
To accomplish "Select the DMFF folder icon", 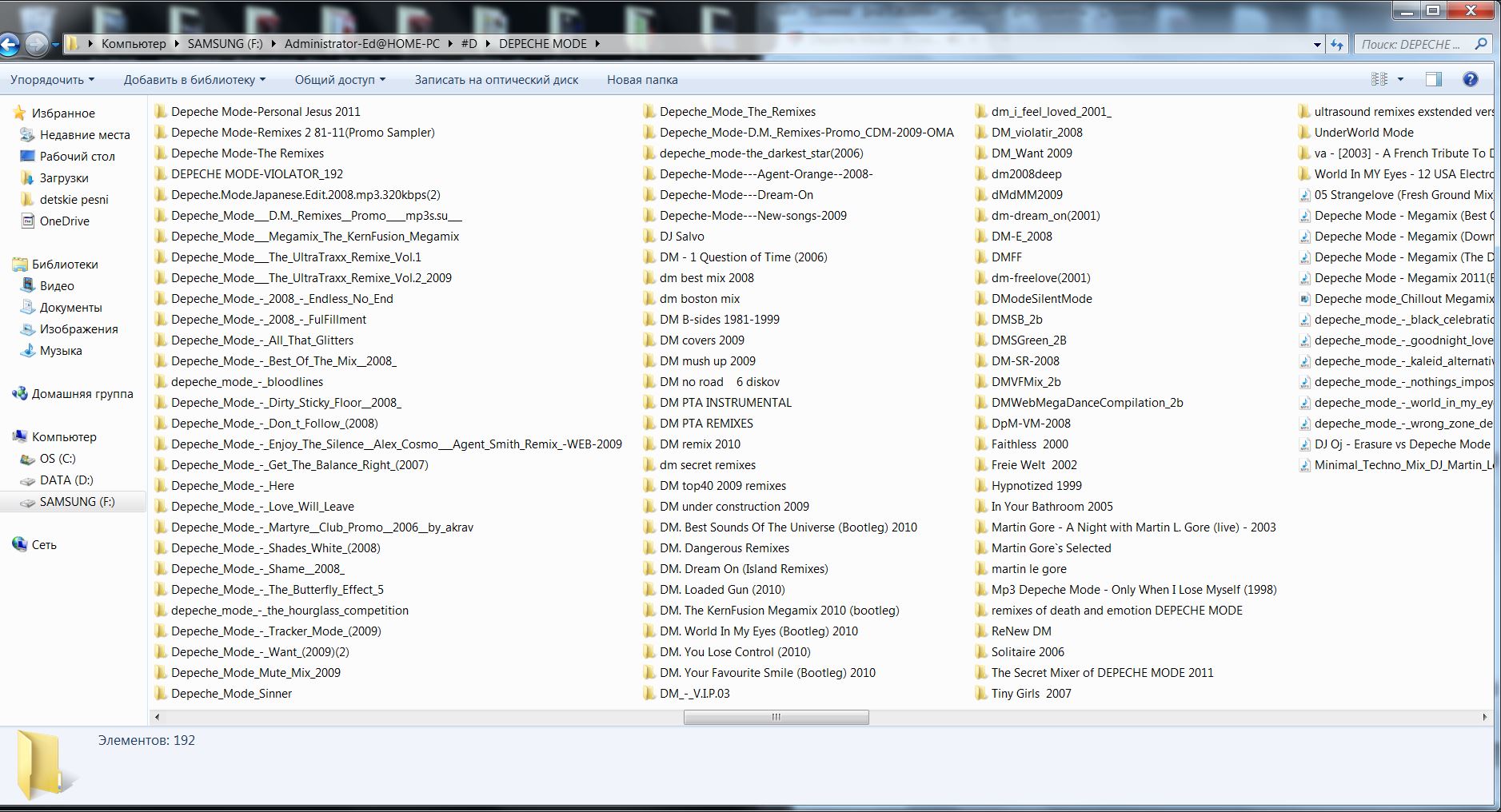I will point(981,257).
